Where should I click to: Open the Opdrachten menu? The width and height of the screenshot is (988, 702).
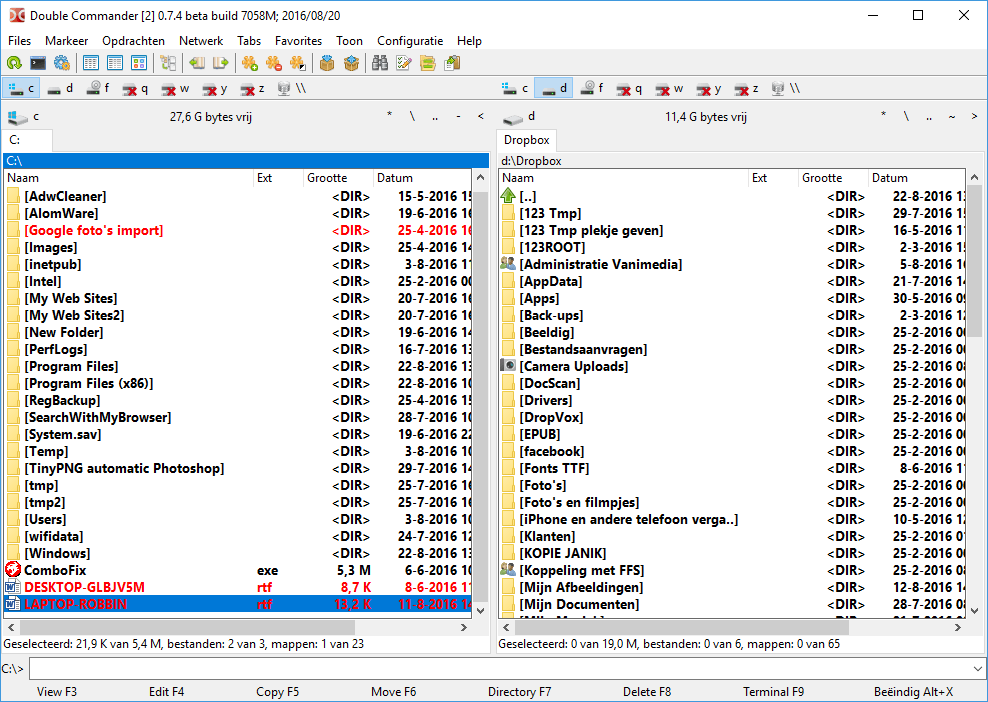134,41
